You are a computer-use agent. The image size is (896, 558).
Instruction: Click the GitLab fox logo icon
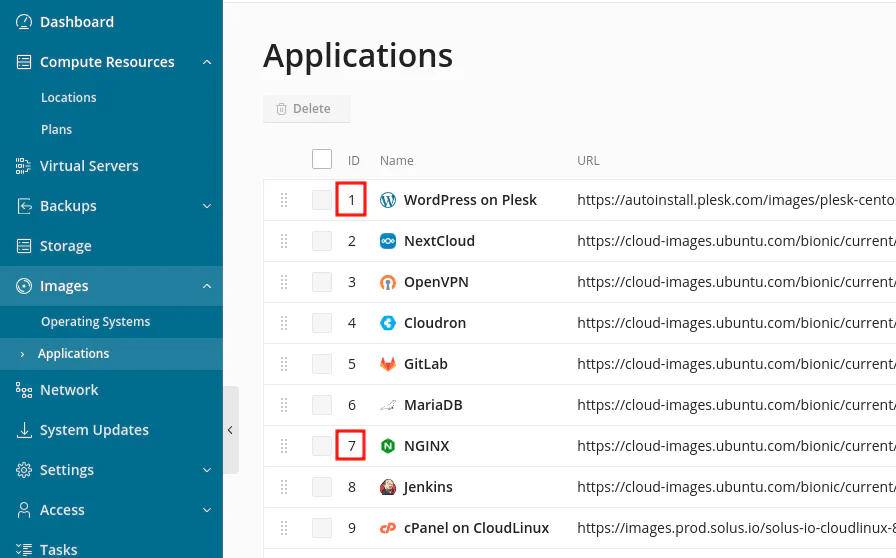point(388,364)
